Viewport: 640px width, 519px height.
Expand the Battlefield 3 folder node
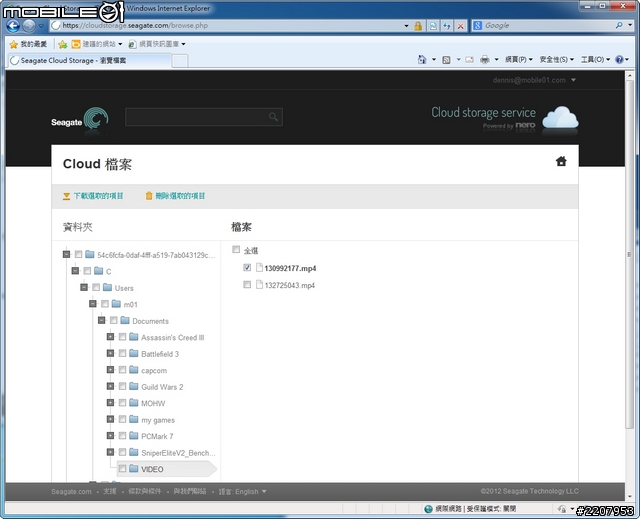pos(110,353)
